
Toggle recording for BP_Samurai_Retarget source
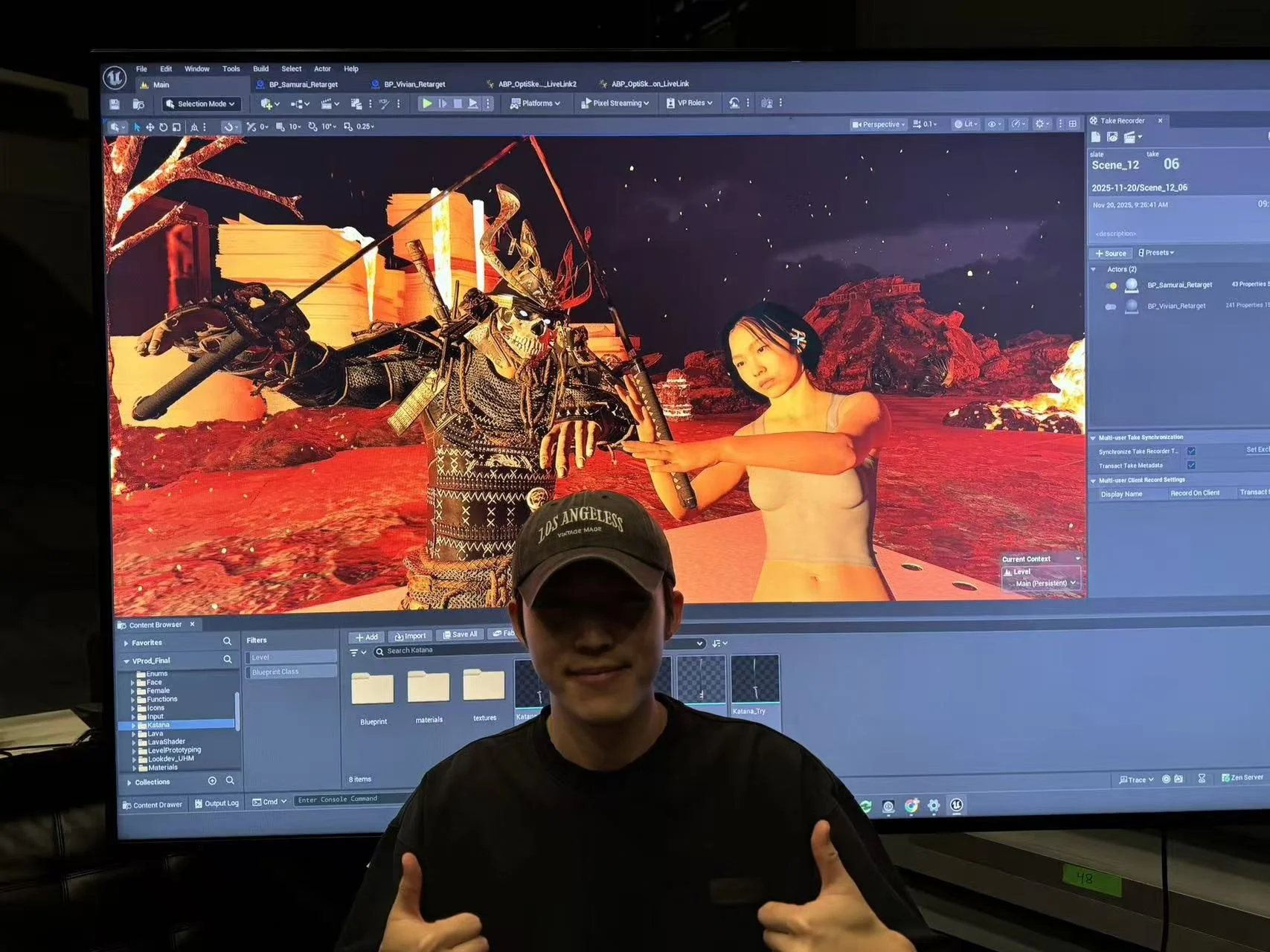[x=1111, y=286]
